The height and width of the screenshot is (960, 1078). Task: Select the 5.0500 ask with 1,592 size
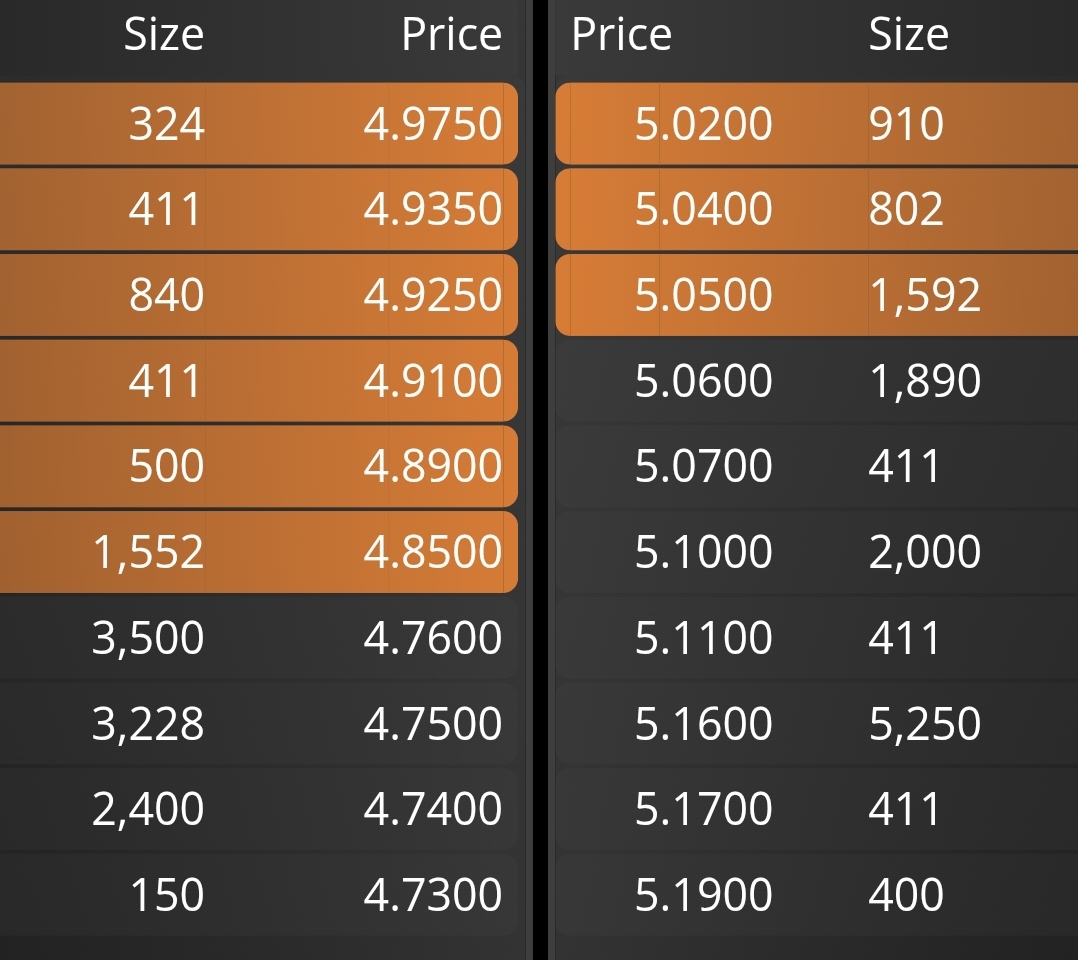pos(817,295)
